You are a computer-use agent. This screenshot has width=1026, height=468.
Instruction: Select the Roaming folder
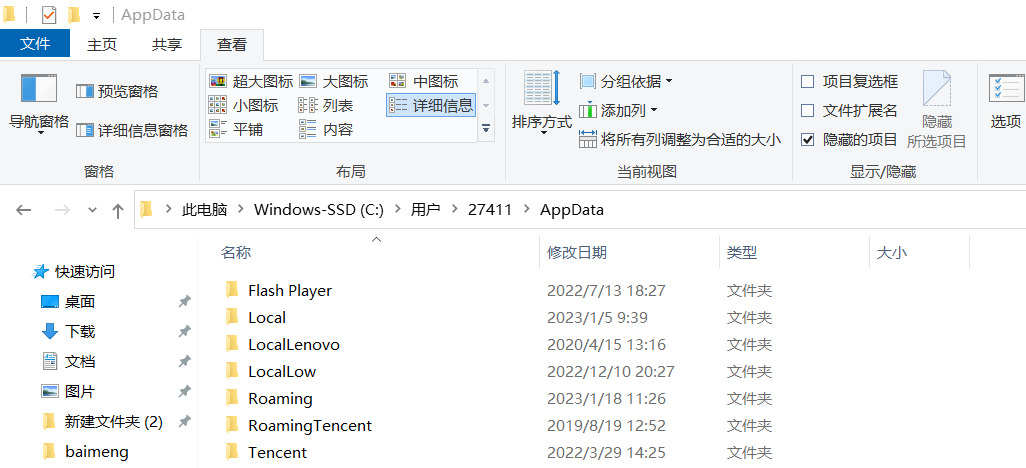(268, 399)
